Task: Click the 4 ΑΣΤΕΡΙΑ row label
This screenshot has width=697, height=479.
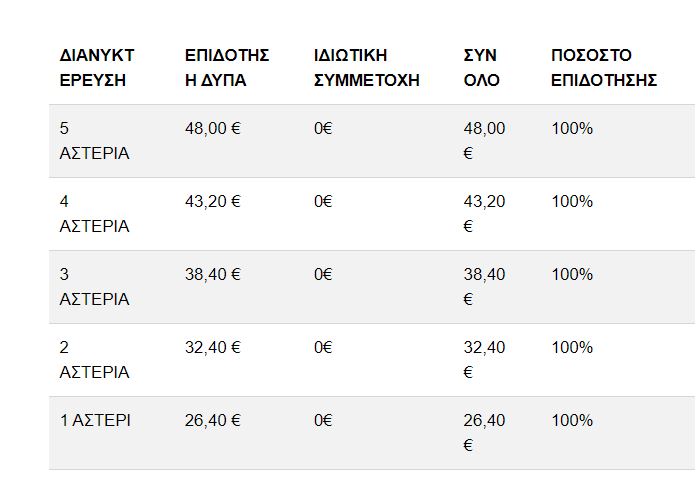Action: (x=94, y=214)
